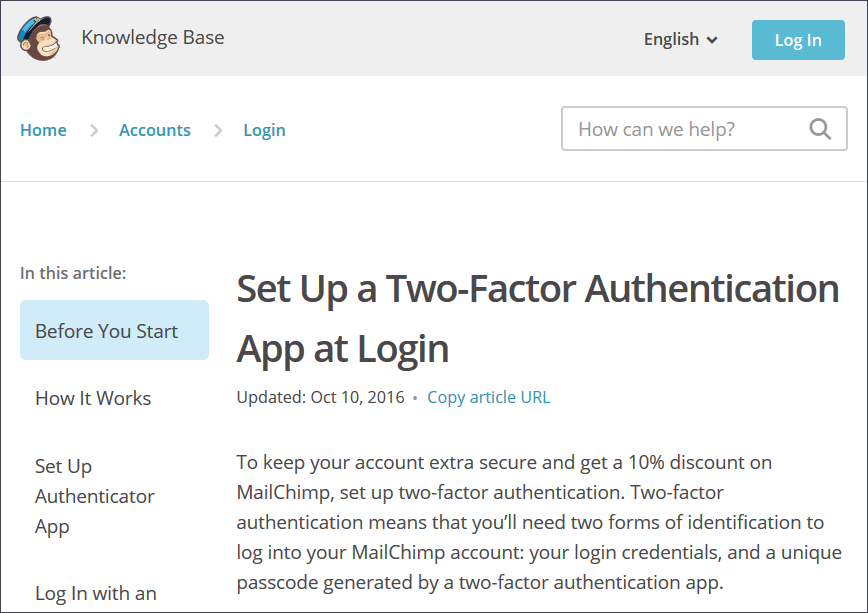Click the Log In button

798,40
